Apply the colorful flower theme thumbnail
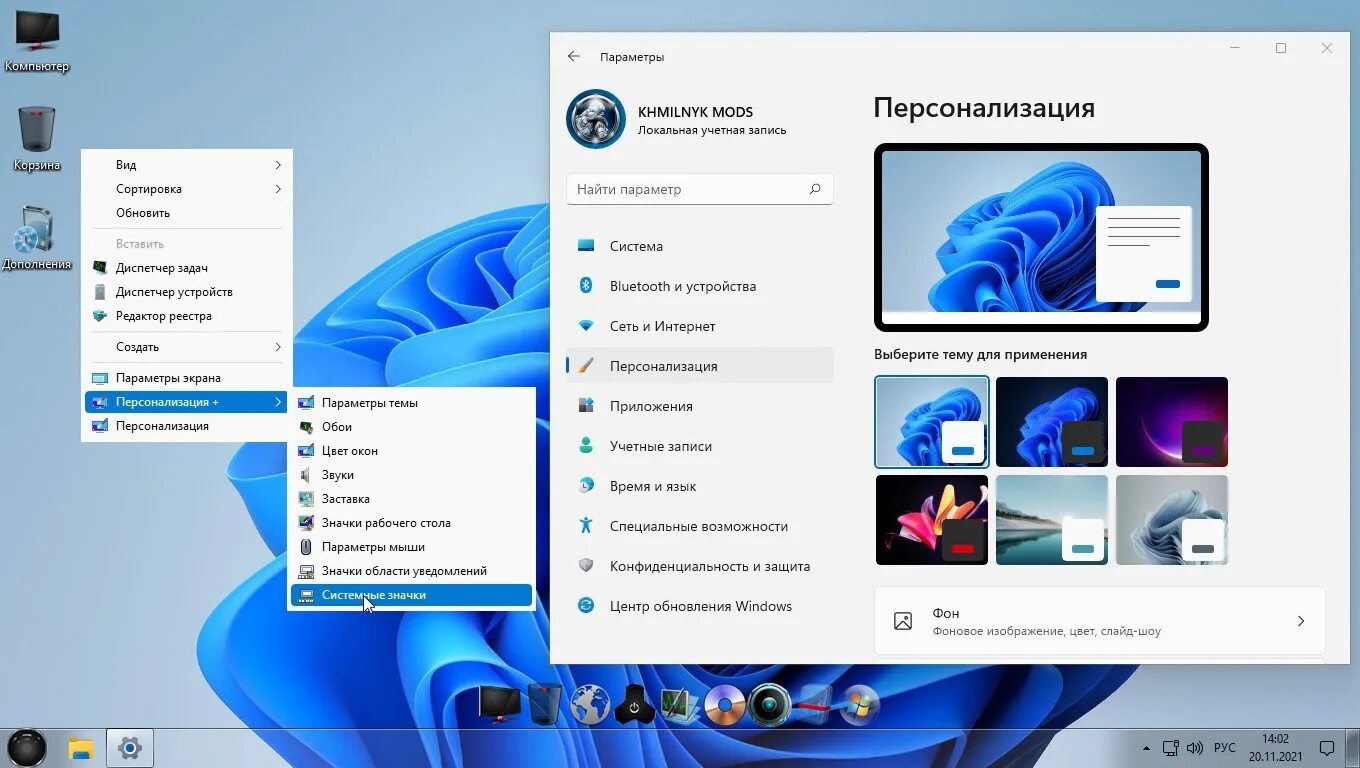 click(x=932, y=520)
